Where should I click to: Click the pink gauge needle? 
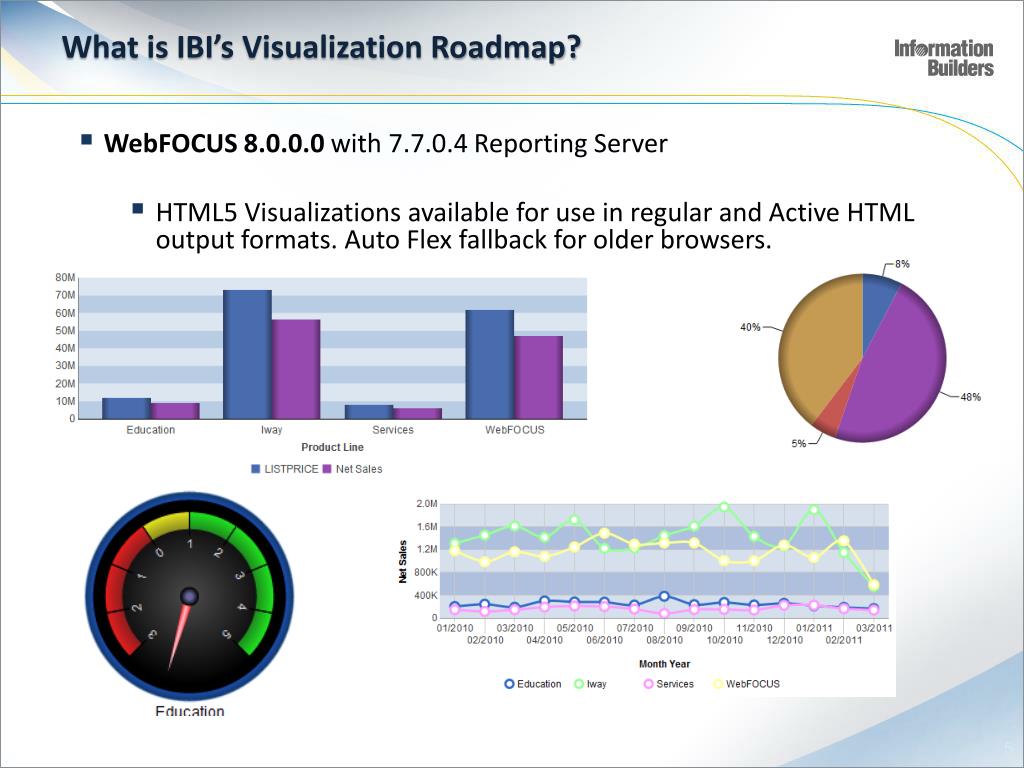pyautogui.click(x=178, y=637)
